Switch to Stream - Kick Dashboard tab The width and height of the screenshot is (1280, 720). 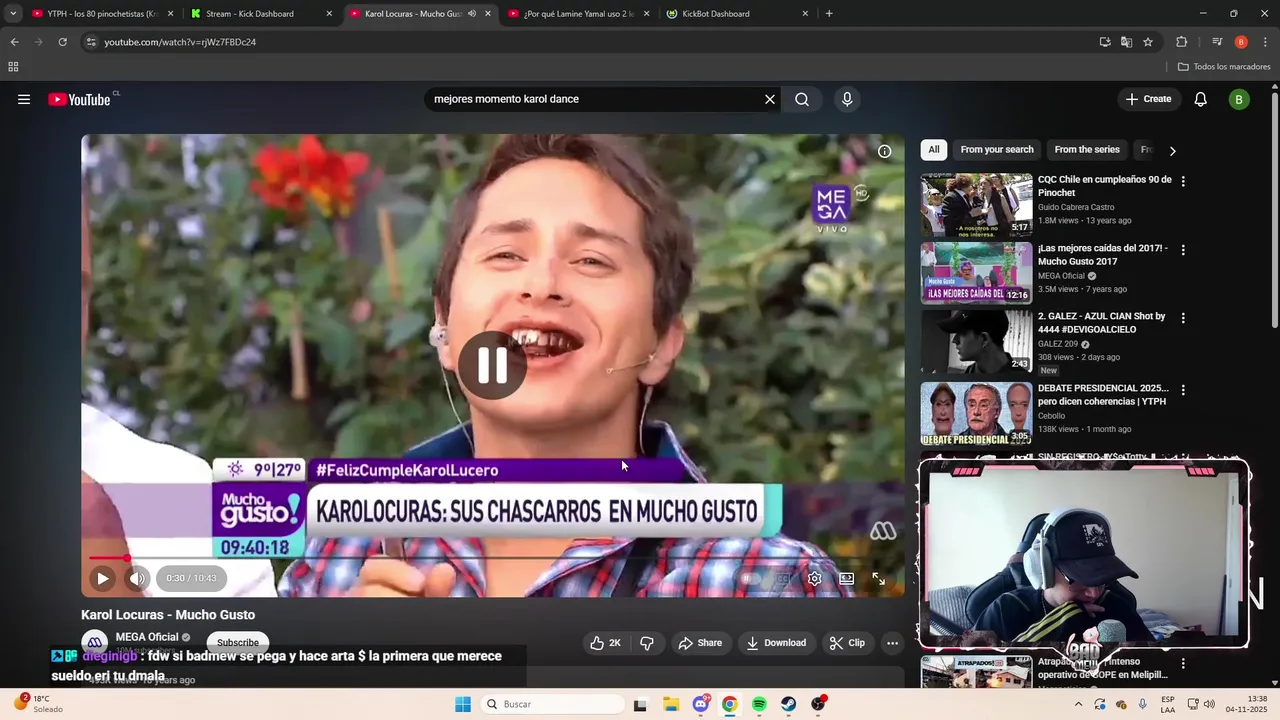click(x=260, y=14)
